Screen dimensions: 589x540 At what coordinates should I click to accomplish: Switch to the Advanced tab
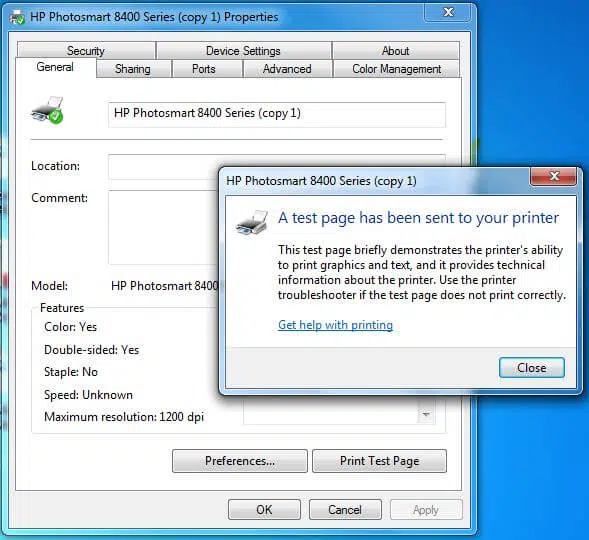287,69
